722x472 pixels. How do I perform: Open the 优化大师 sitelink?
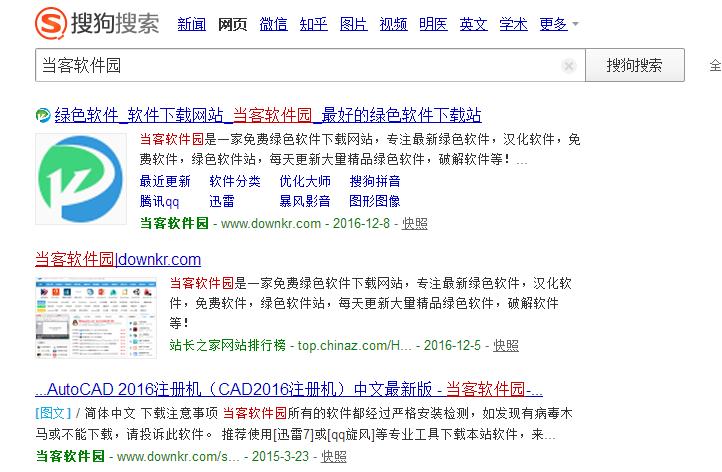(305, 181)
